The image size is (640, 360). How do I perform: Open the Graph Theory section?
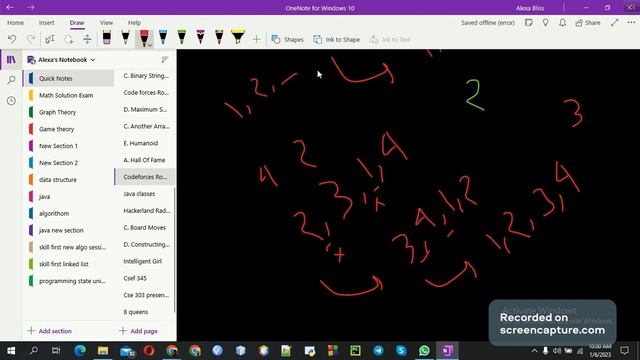[68, 112]
